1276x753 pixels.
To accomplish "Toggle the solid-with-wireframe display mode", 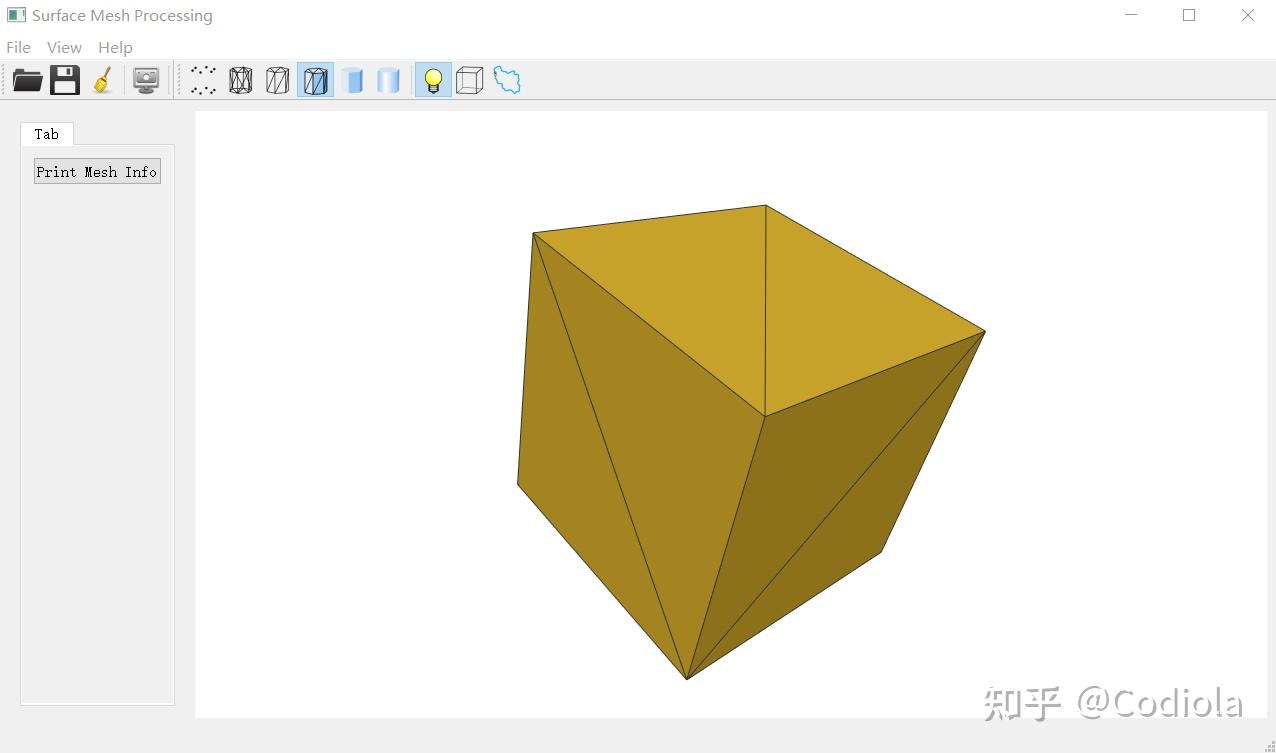I will (x=315, y=80).
